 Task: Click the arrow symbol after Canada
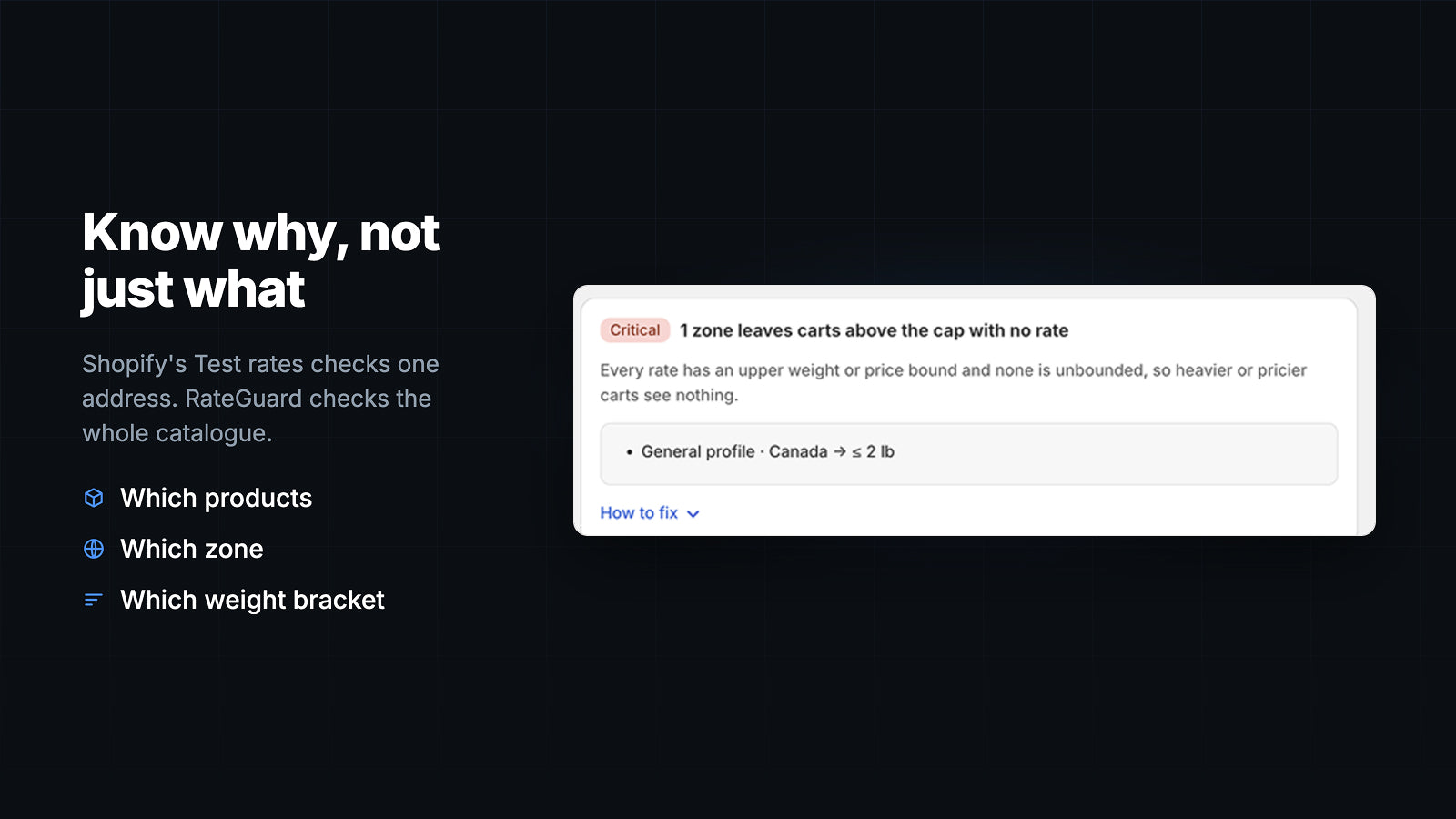(840, 451)
